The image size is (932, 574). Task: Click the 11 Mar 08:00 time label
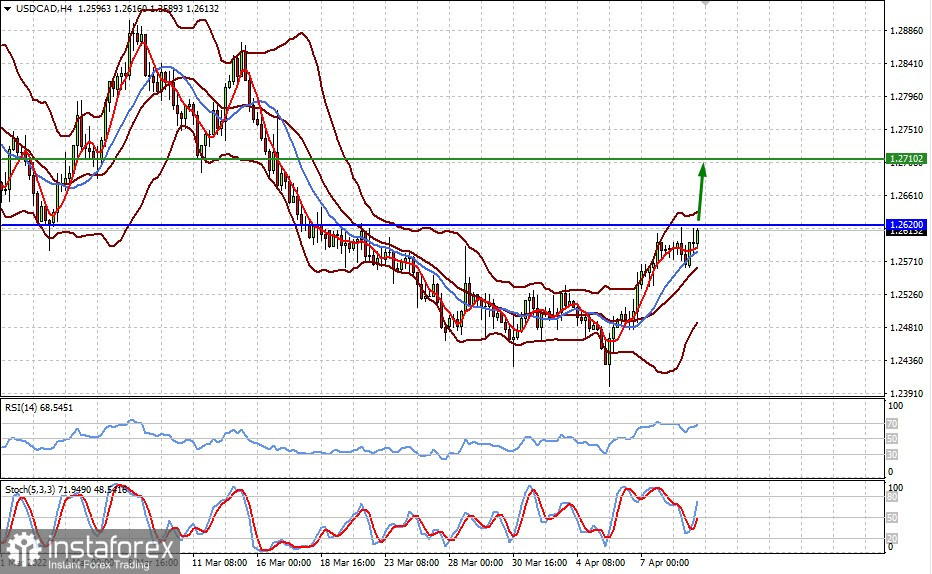(220, 563)
